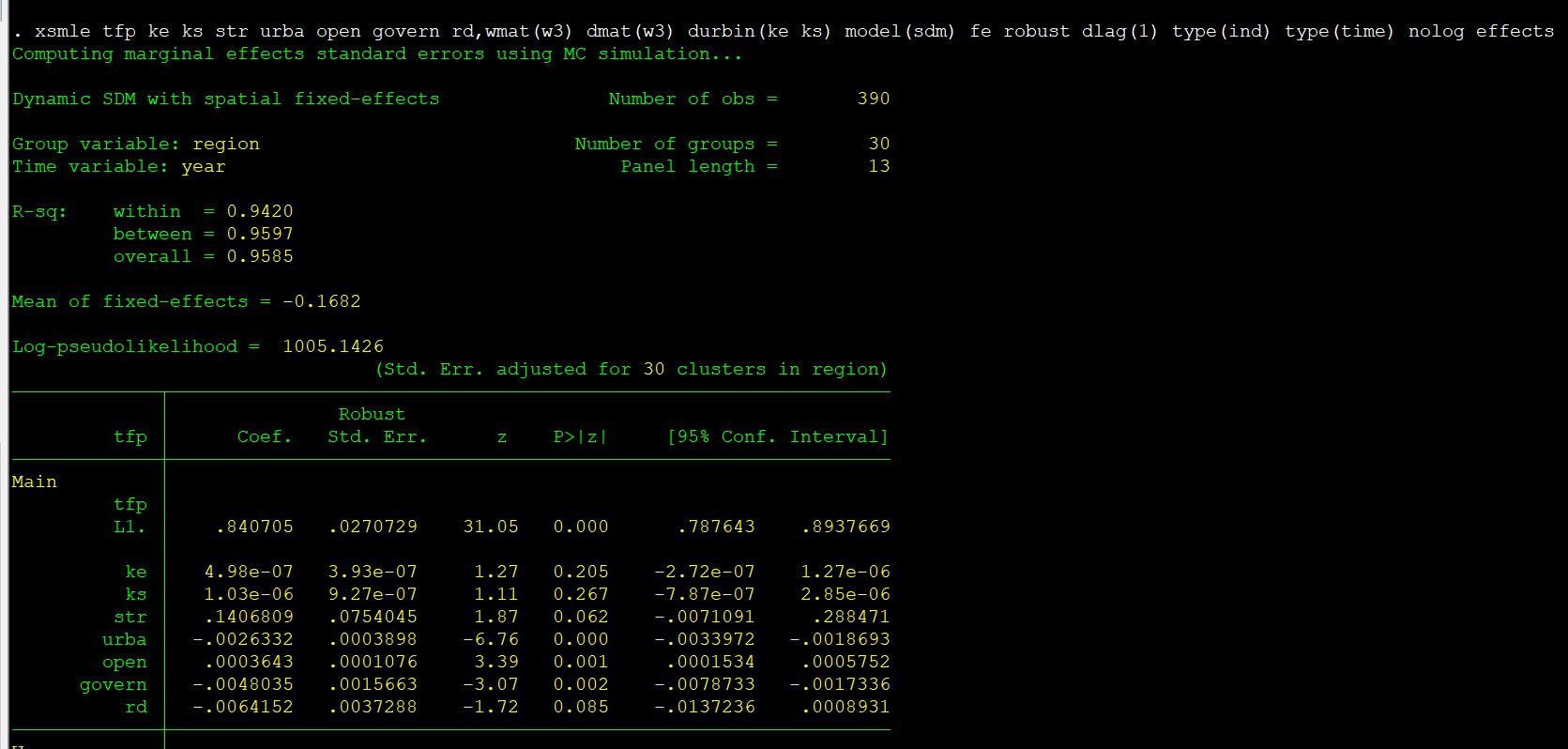Select the str coefficient .1406809
1568x749 pixels.
pos(249,617)
